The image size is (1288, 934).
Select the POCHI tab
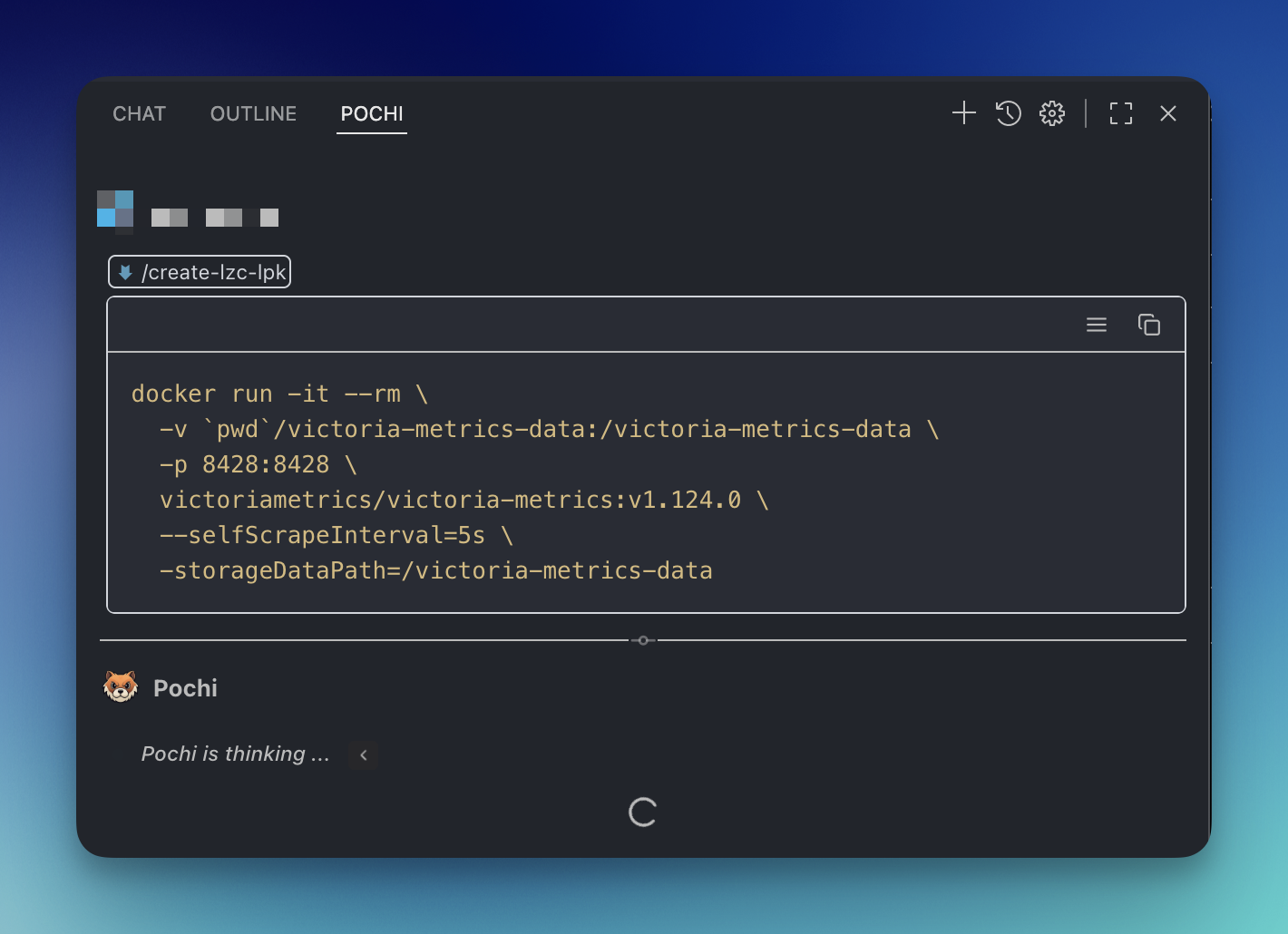click(x=372, y=113)
